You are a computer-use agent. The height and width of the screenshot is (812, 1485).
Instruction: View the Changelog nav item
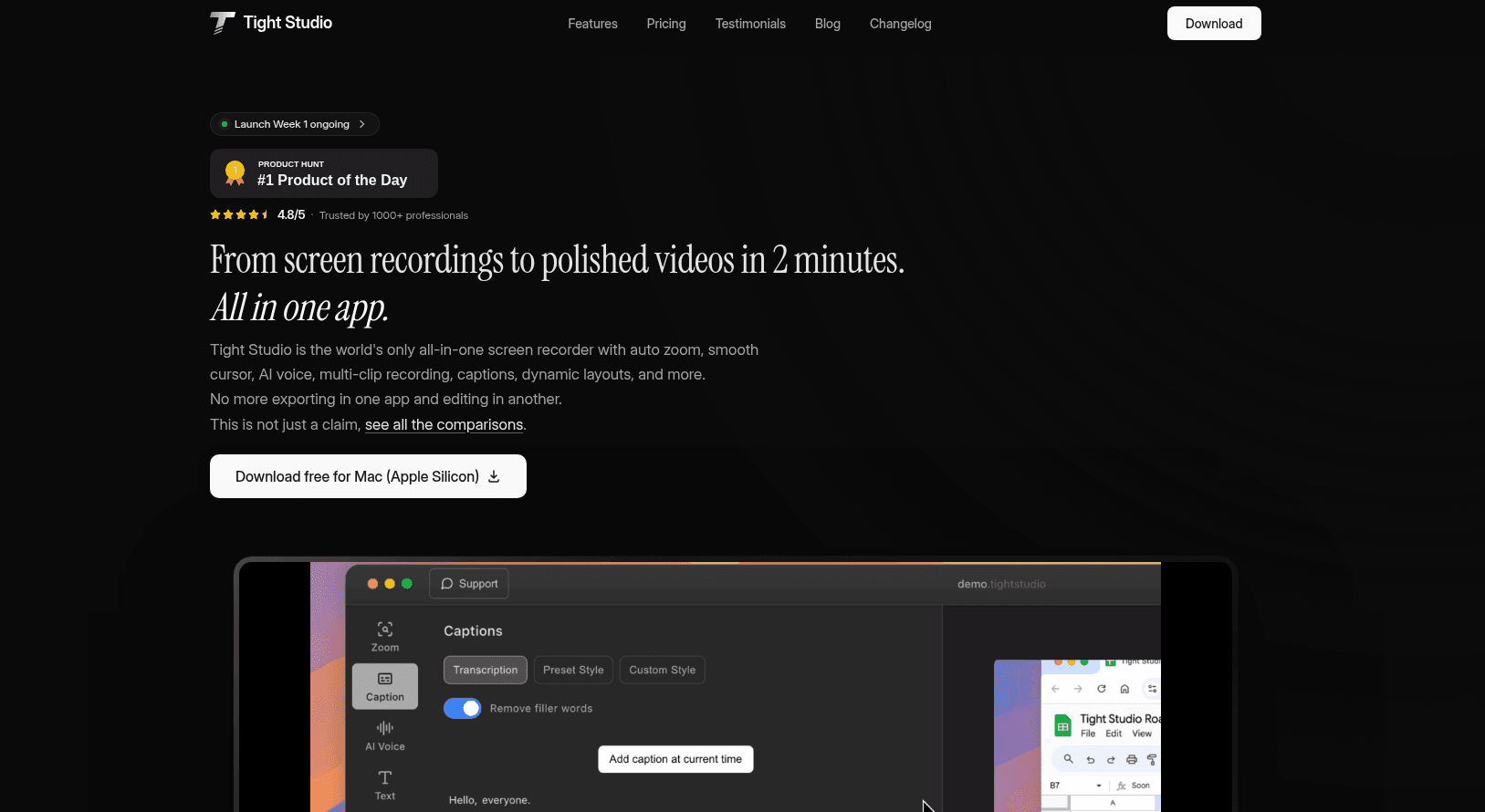coord(901,24)
